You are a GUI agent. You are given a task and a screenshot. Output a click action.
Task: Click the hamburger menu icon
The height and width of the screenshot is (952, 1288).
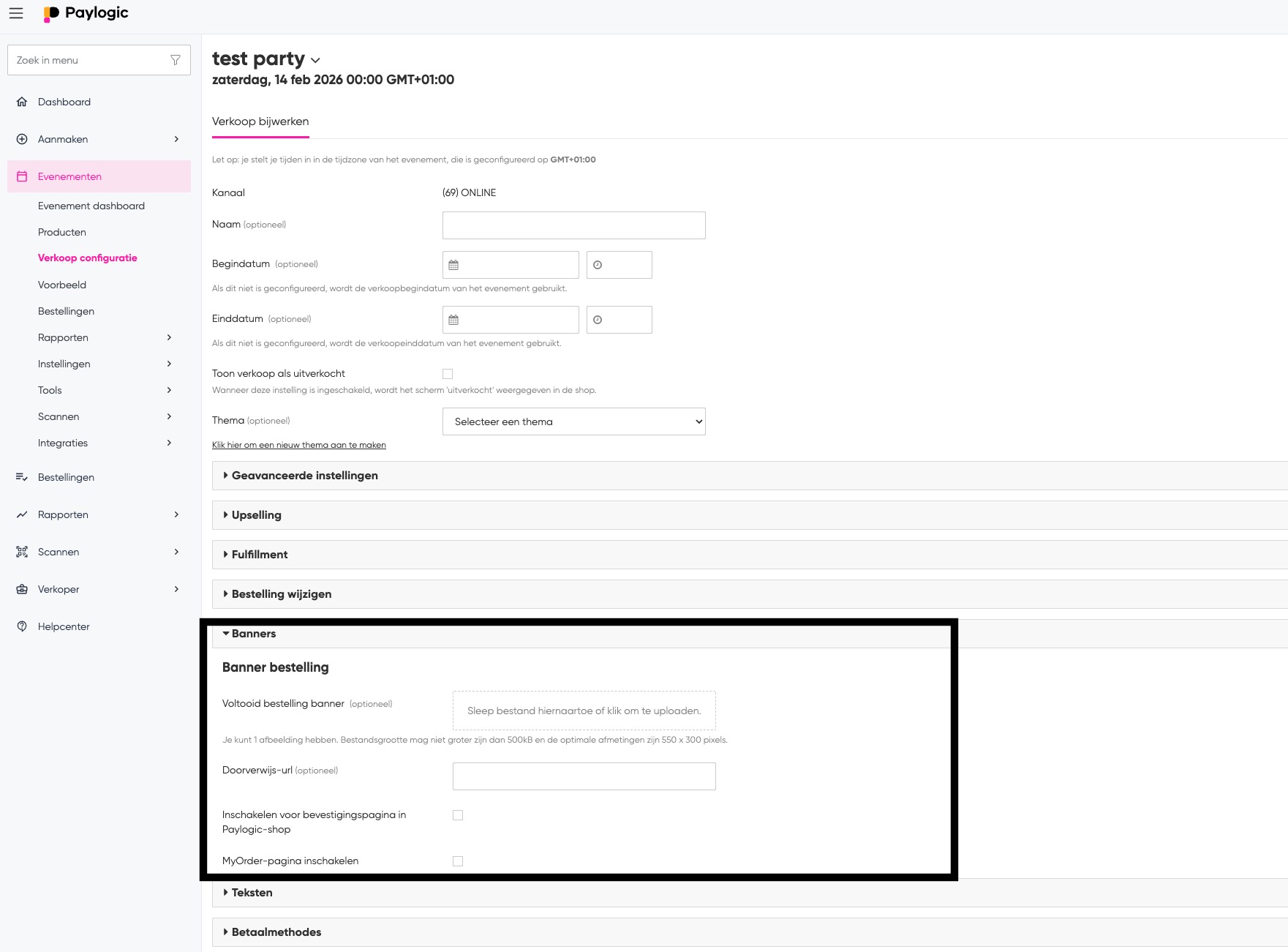click(16, 13)
